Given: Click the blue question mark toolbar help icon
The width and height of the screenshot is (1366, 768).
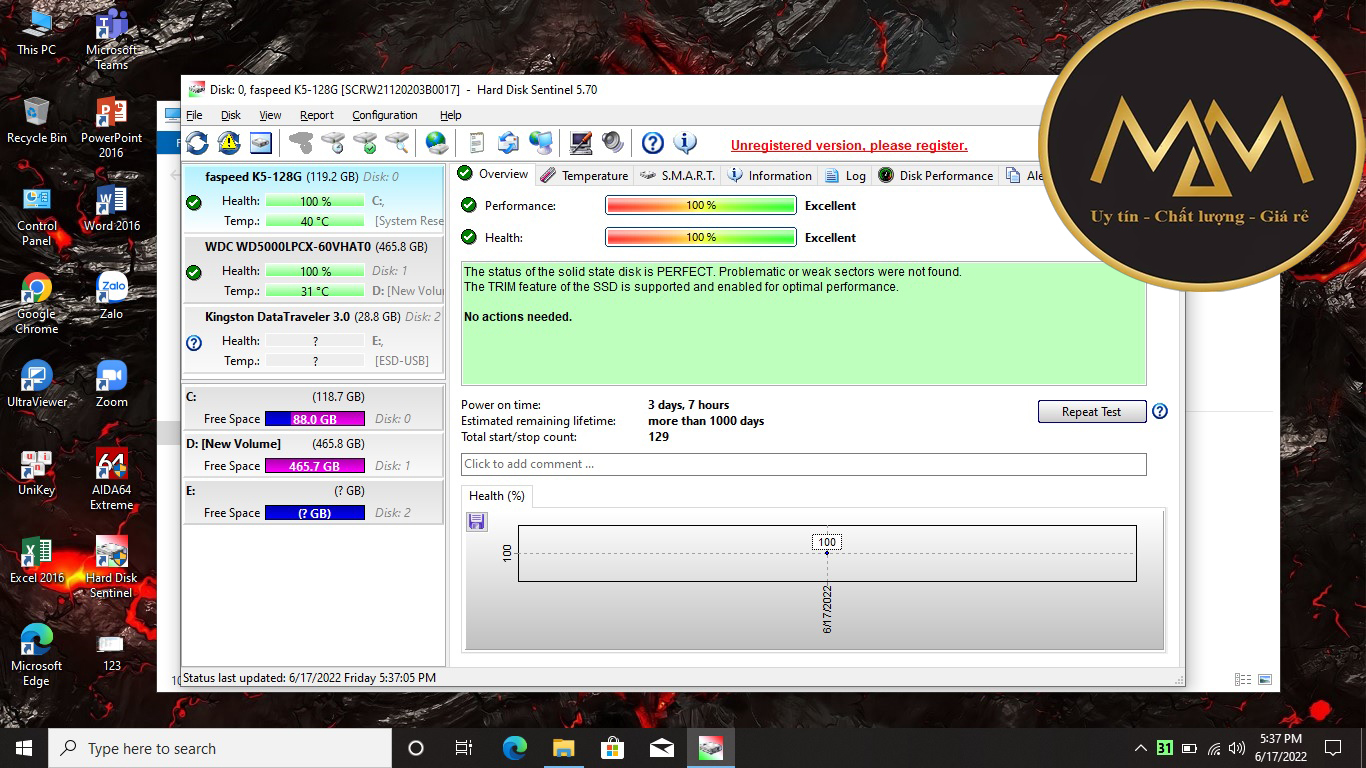Looking at the screenshot, I should [653, 143].
